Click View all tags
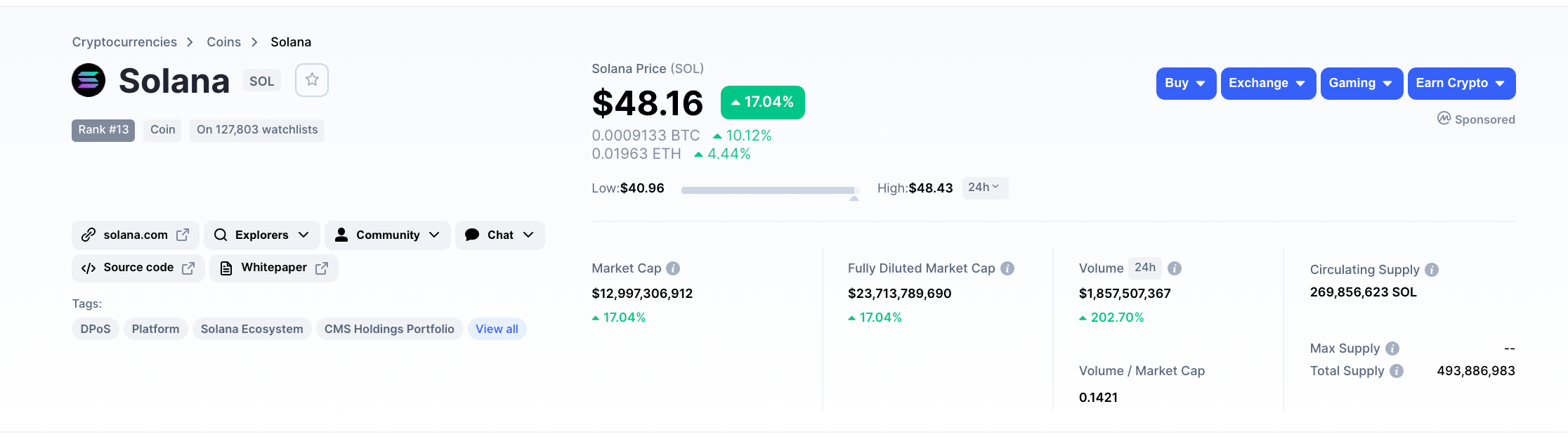The height and width of the screenshot is (437, 1568). 497,329
